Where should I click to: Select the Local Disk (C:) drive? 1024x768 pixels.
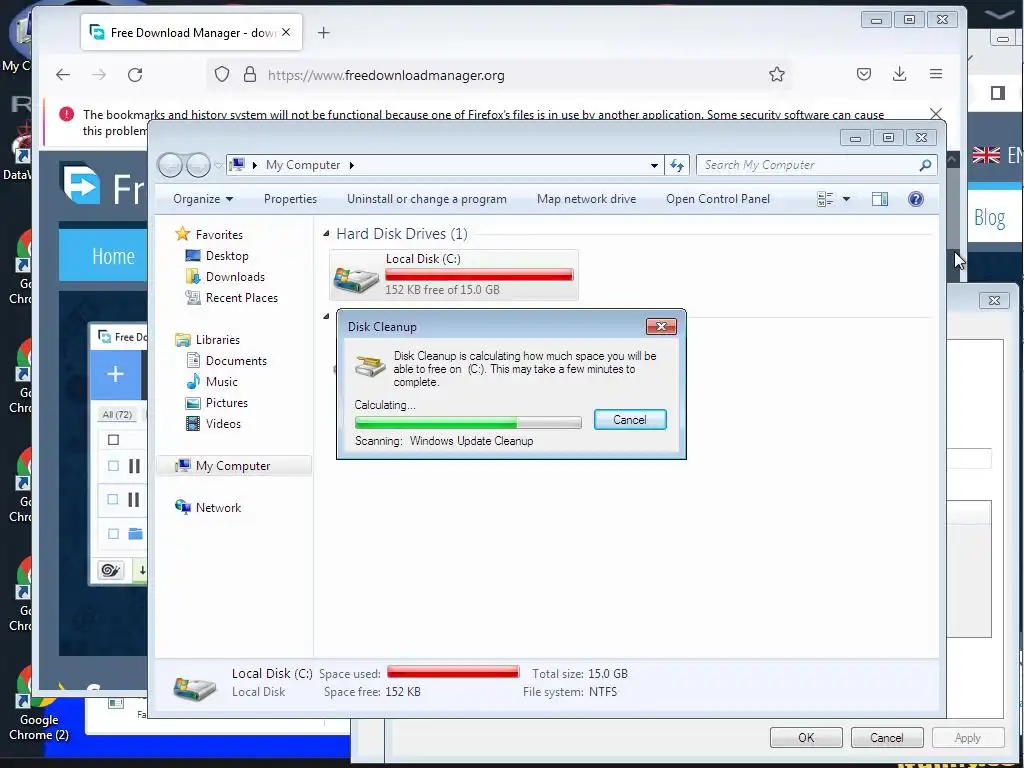click(x=454, y=275)
